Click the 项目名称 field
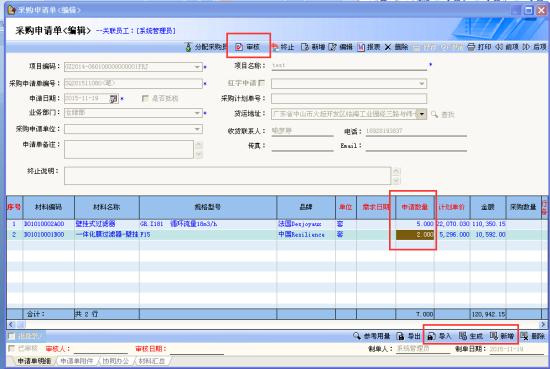The height and width of the screenshot is (369, 550). tap(349, 66)
